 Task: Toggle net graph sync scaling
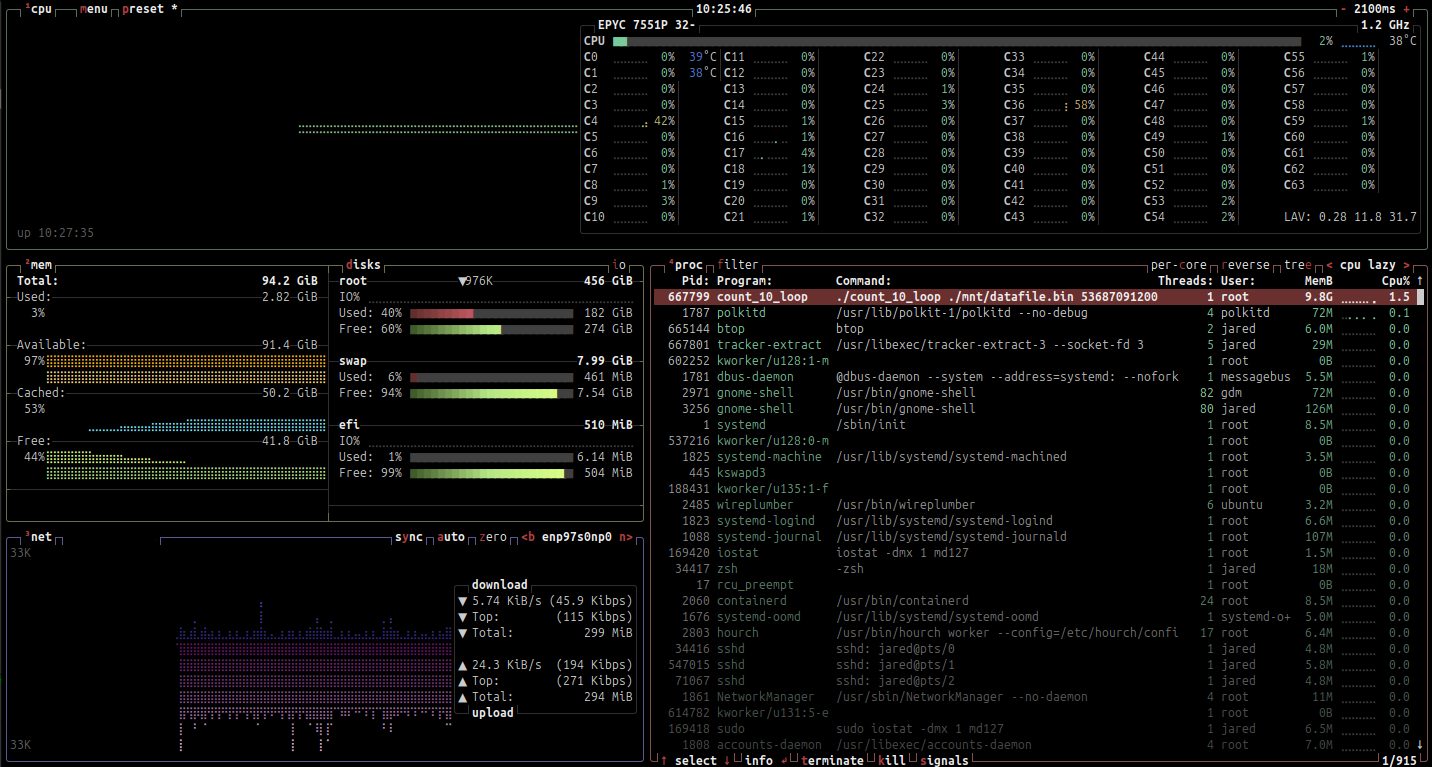(408, 537)
